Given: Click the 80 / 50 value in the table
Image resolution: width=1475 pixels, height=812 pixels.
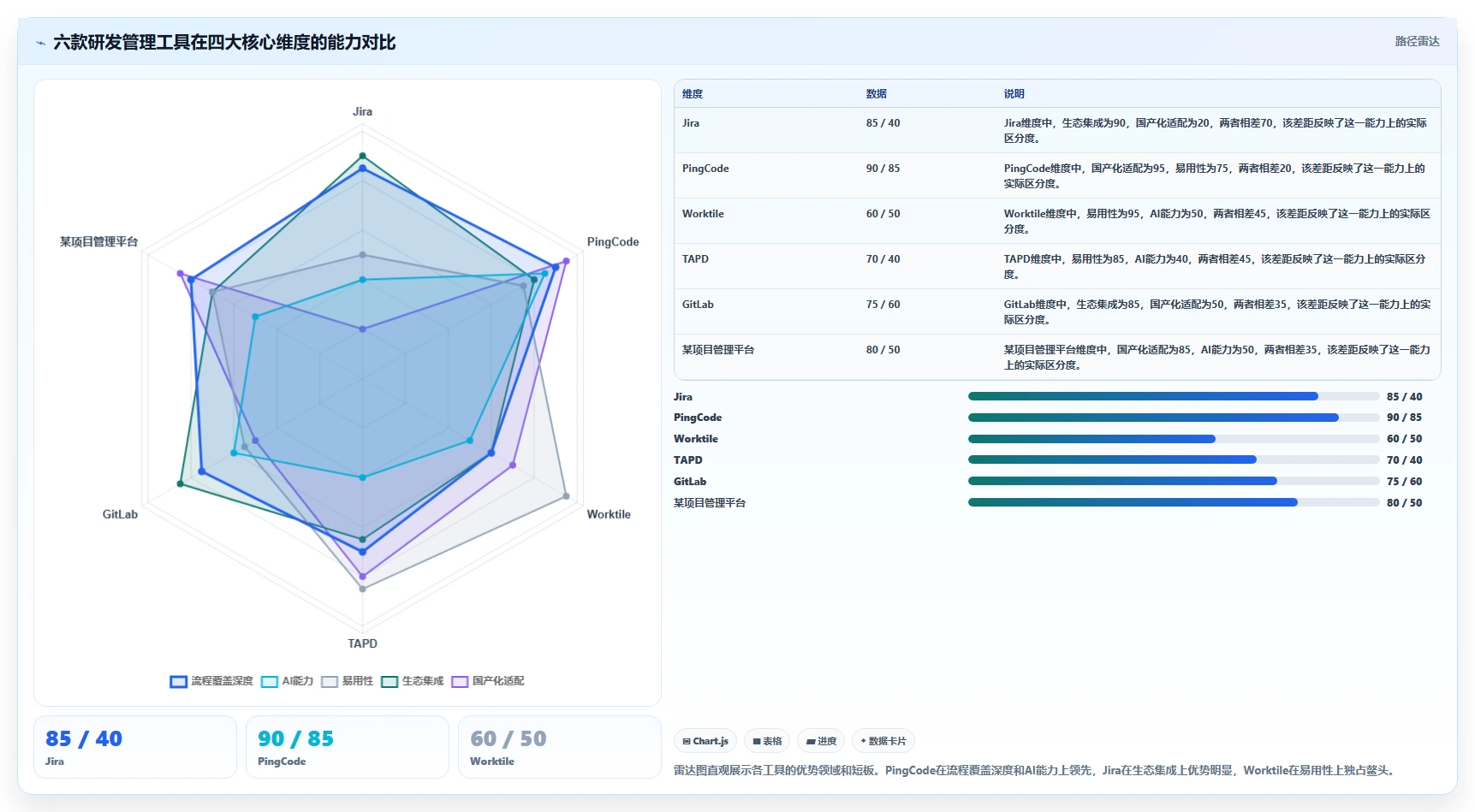Looking at the screenshot, I should click(883, 350).
